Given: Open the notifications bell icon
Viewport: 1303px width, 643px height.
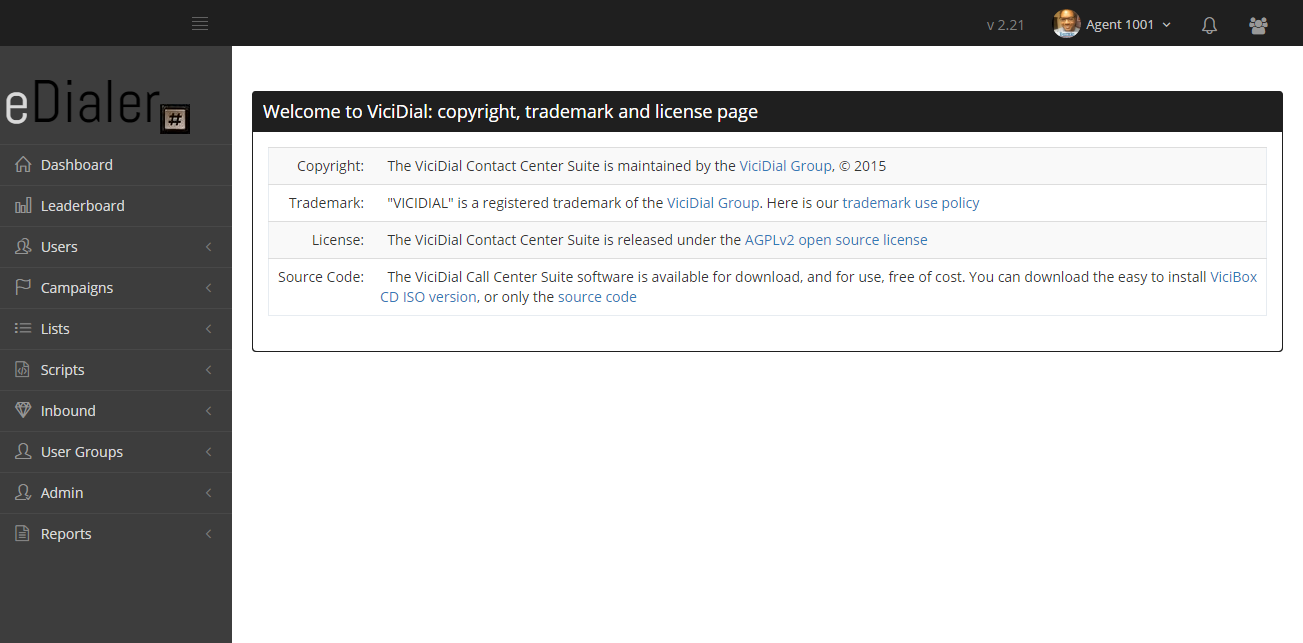Looking at the screenshot, I should coord(1209,25).
